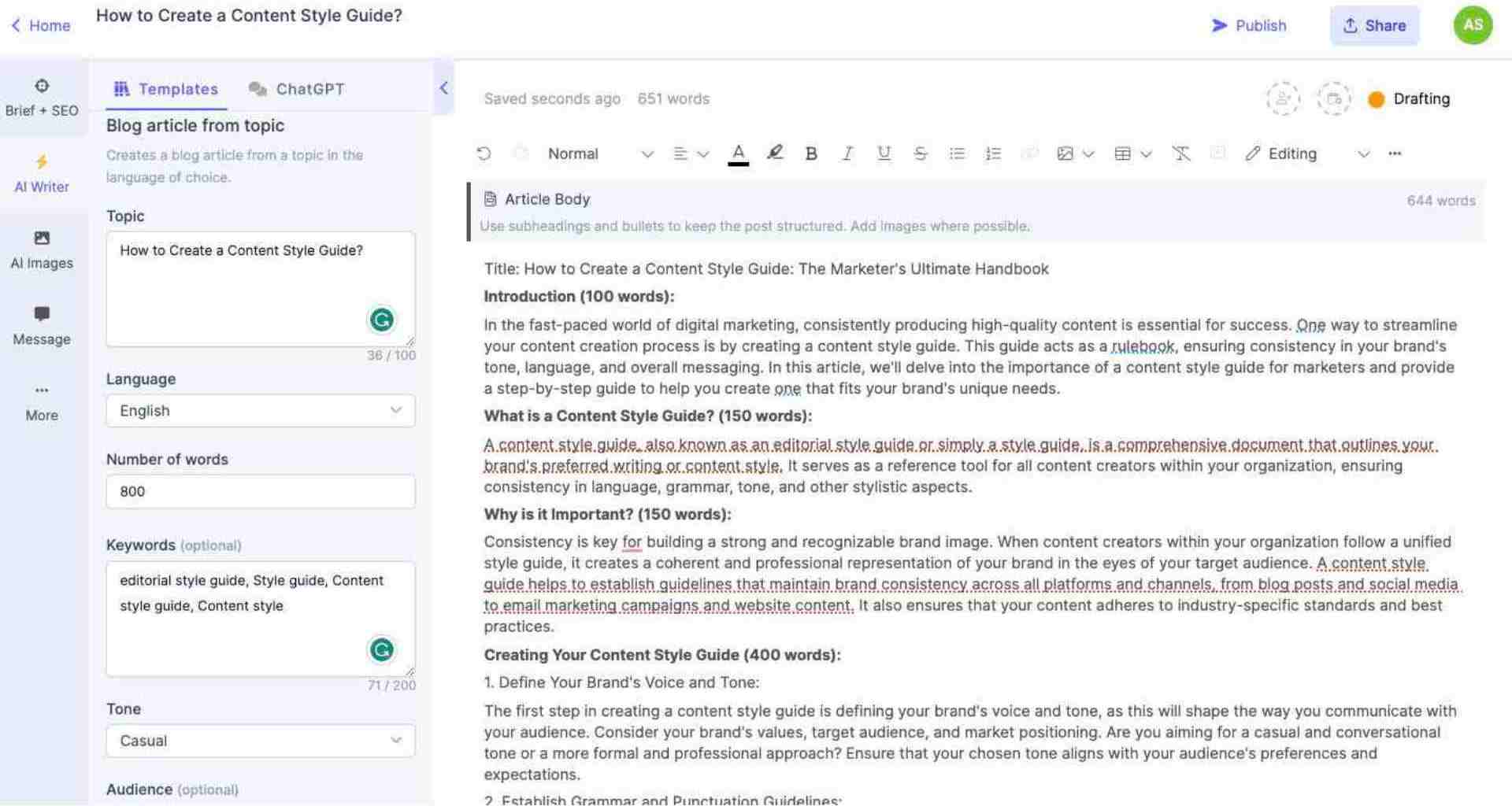
Task: Open the text alignment dropdown
Action: pos(691,153)
